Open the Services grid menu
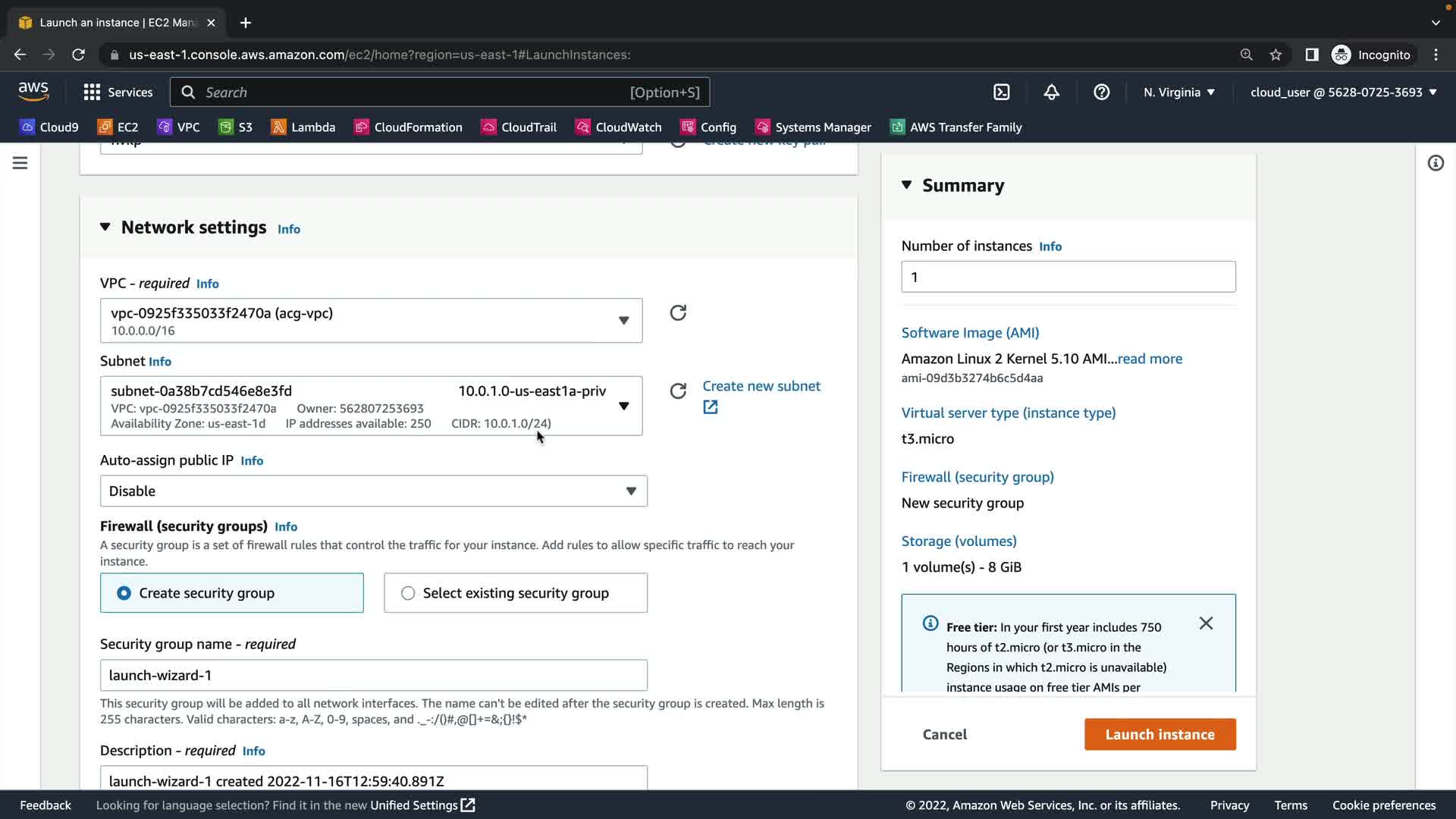Viewport: 1456px width, 819px height. (x=118, y=93)
